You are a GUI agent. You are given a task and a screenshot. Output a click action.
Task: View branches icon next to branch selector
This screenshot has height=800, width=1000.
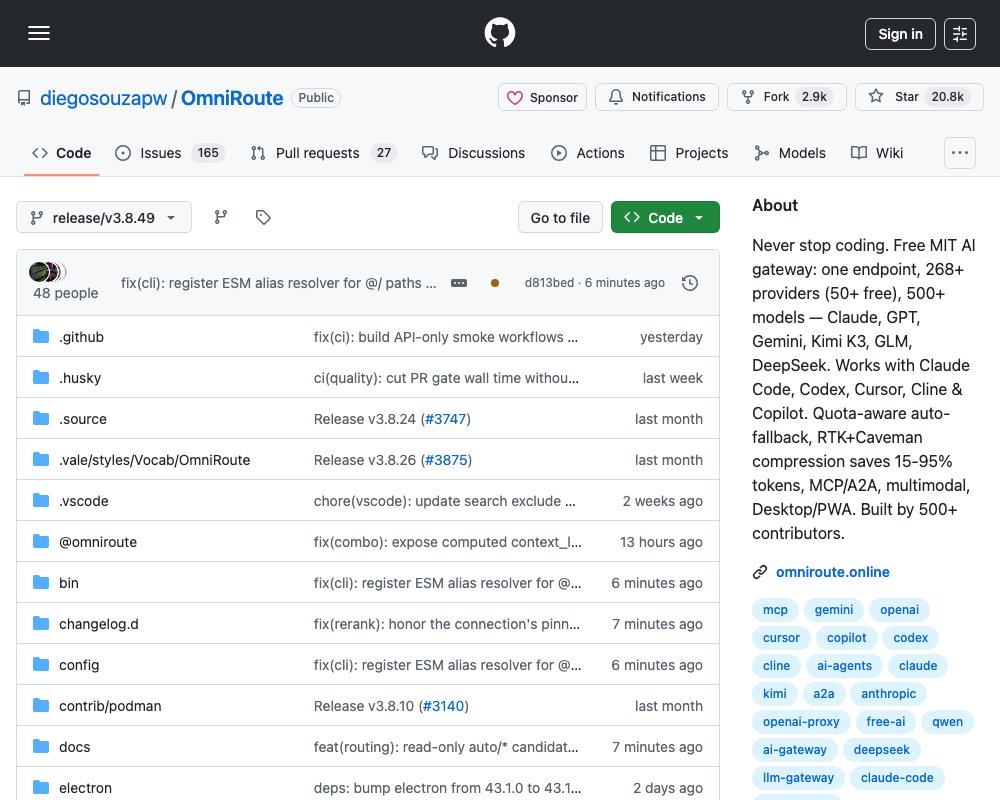coord(221,218)
